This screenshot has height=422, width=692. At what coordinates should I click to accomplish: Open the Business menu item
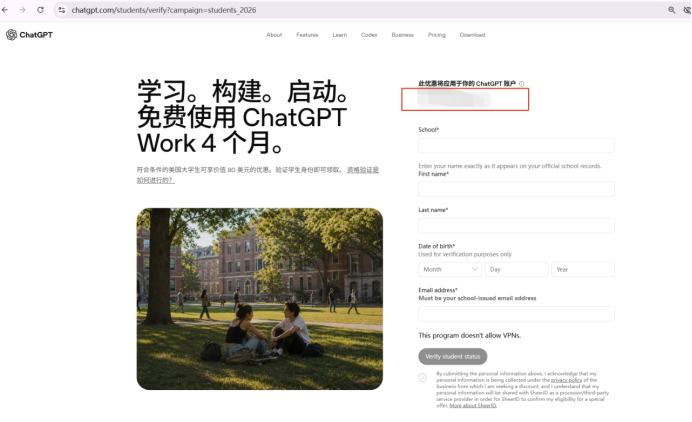click(402, 35)
